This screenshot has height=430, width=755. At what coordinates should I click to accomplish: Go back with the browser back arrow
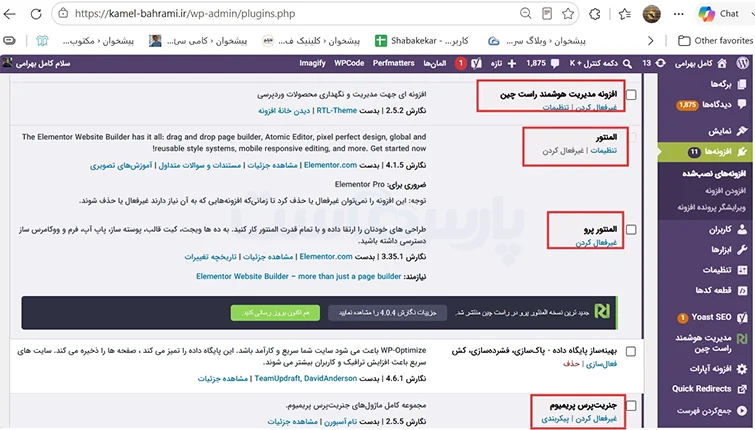[x=10, y=14]
